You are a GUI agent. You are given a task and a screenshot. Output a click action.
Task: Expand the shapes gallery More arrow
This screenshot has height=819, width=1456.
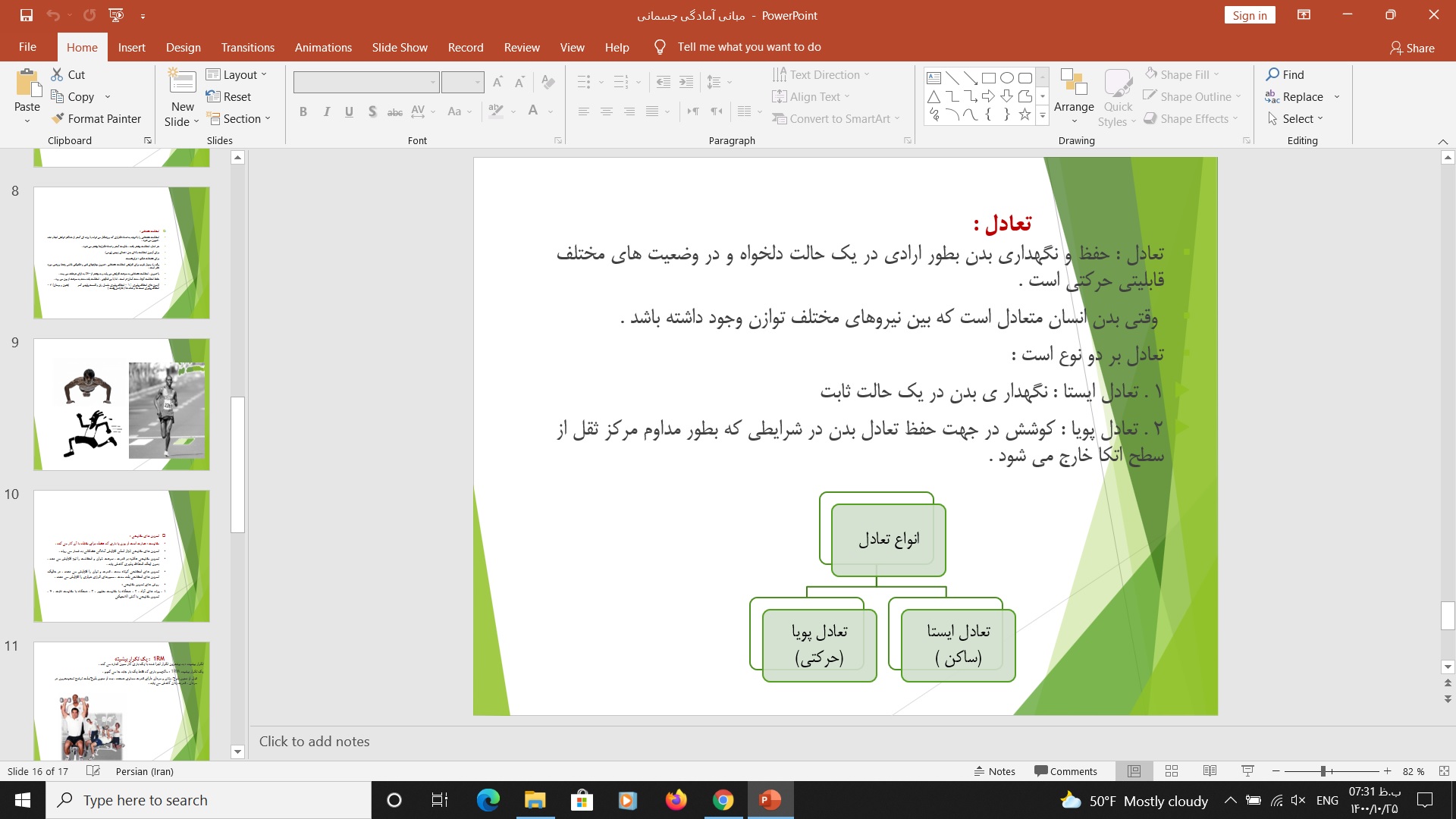[1043, 115]
